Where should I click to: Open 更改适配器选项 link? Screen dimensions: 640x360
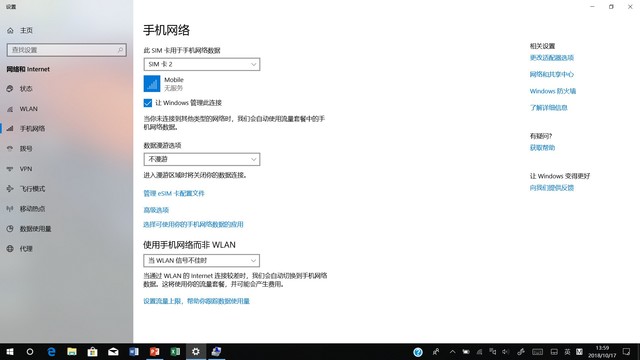552,58
